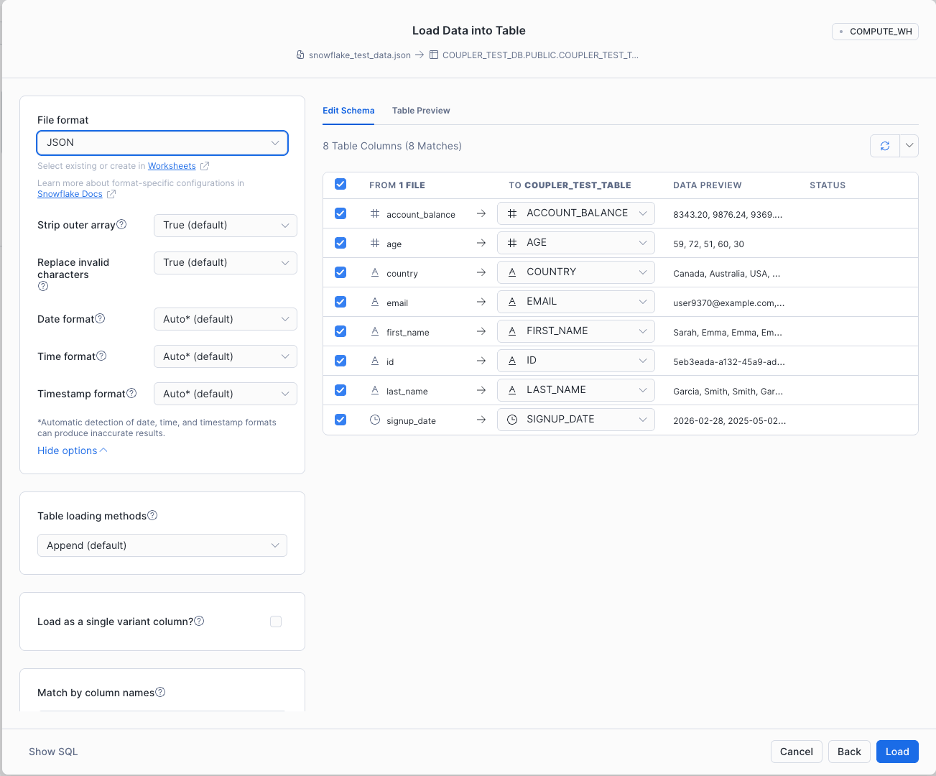Click help icon beside Table loading methods

click(153, 516)
